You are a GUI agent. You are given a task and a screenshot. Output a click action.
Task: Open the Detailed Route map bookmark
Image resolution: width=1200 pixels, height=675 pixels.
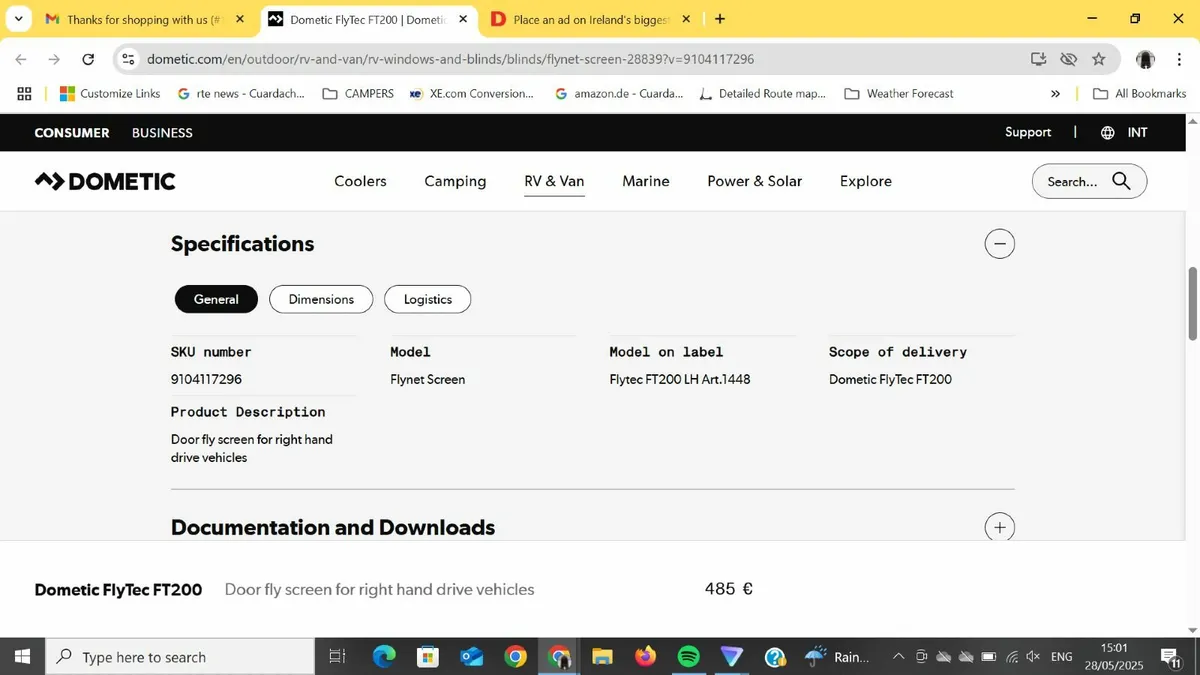(x=763, y=93)
